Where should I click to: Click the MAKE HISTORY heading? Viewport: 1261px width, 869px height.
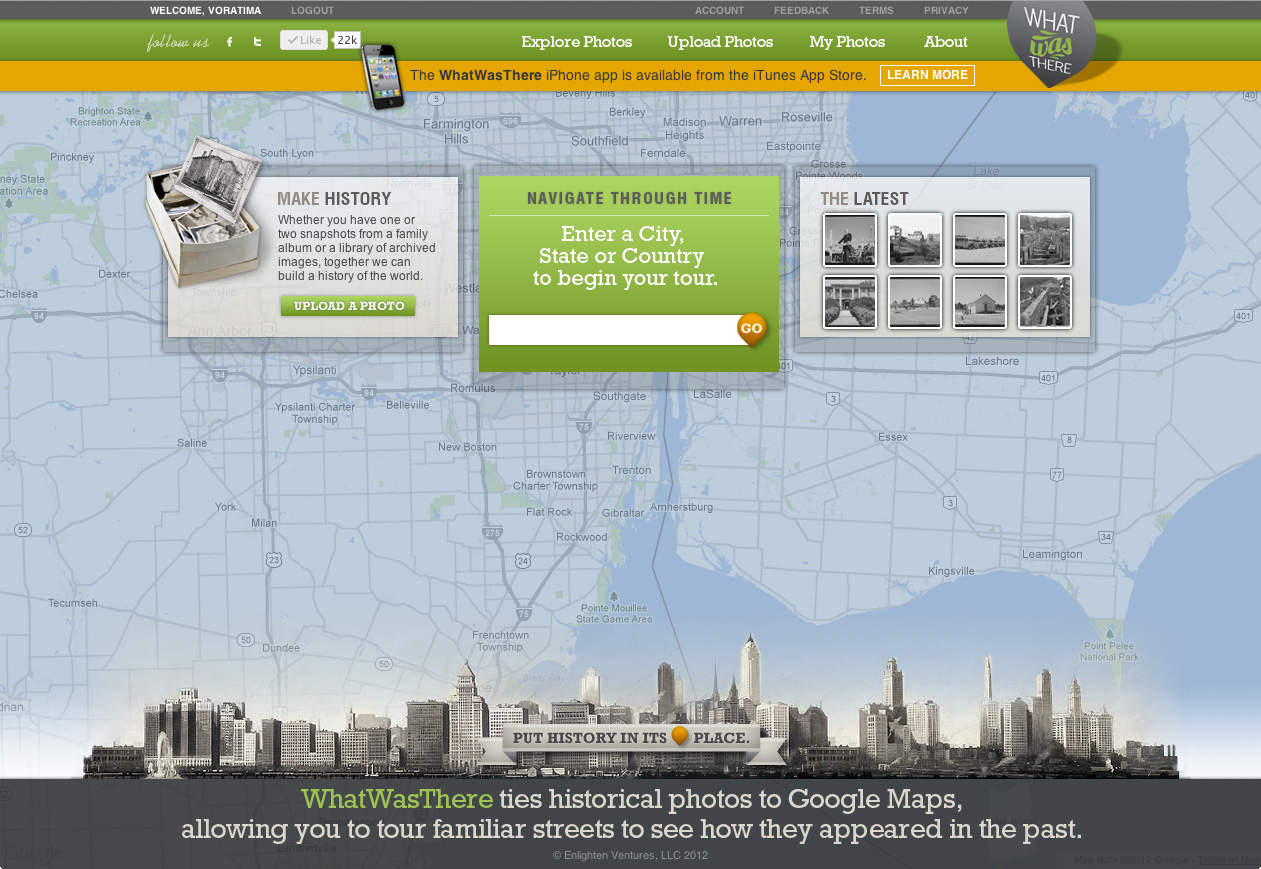pyautogui.click(x=334, y=199)
